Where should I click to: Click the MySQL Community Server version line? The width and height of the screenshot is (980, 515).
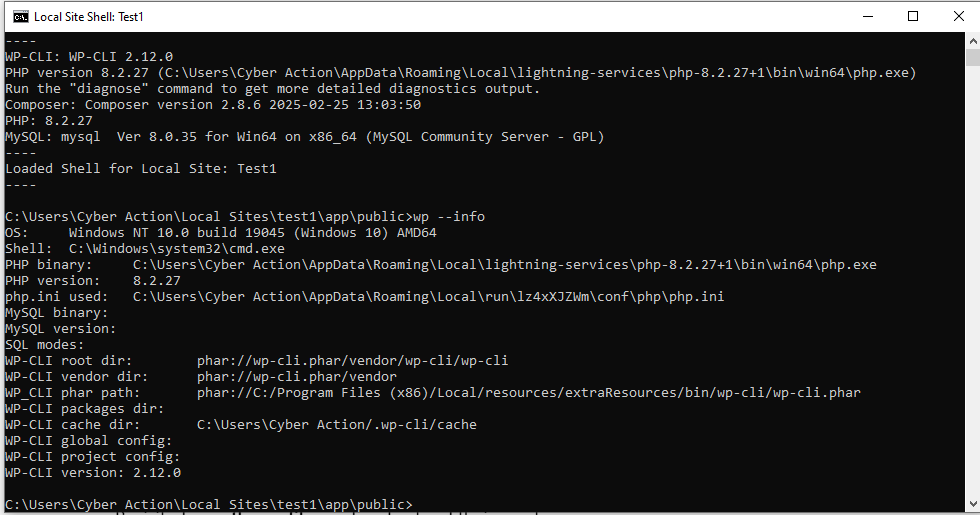[x=305, y=136]
